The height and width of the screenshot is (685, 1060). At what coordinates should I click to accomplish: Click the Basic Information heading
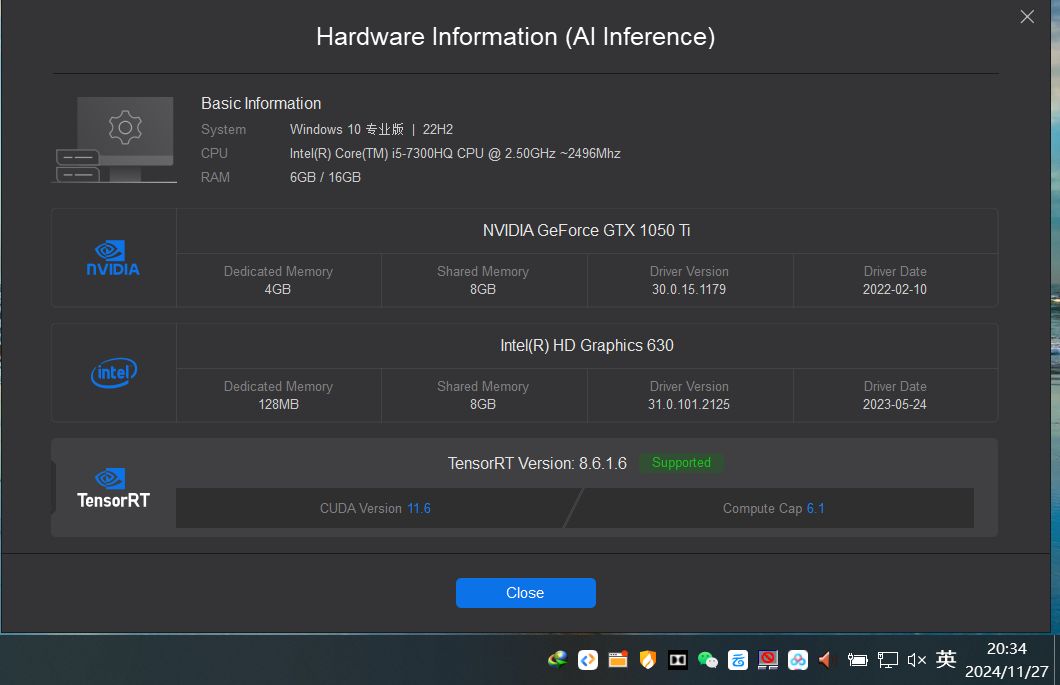261,103
